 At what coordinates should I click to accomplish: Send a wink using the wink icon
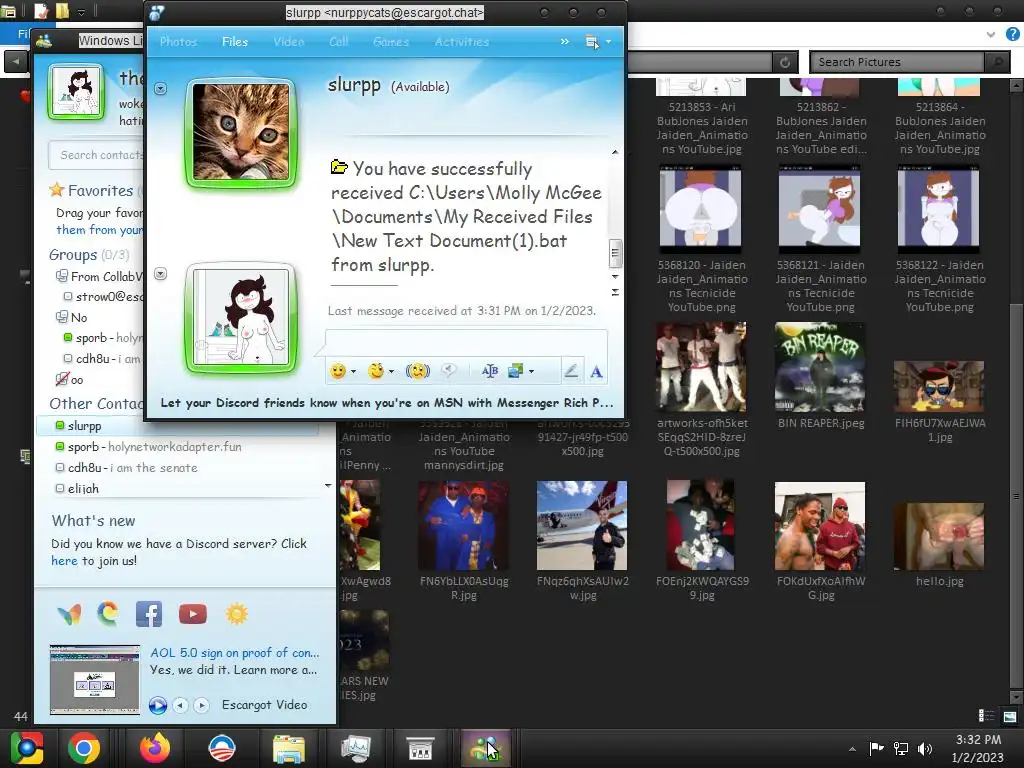376,372
